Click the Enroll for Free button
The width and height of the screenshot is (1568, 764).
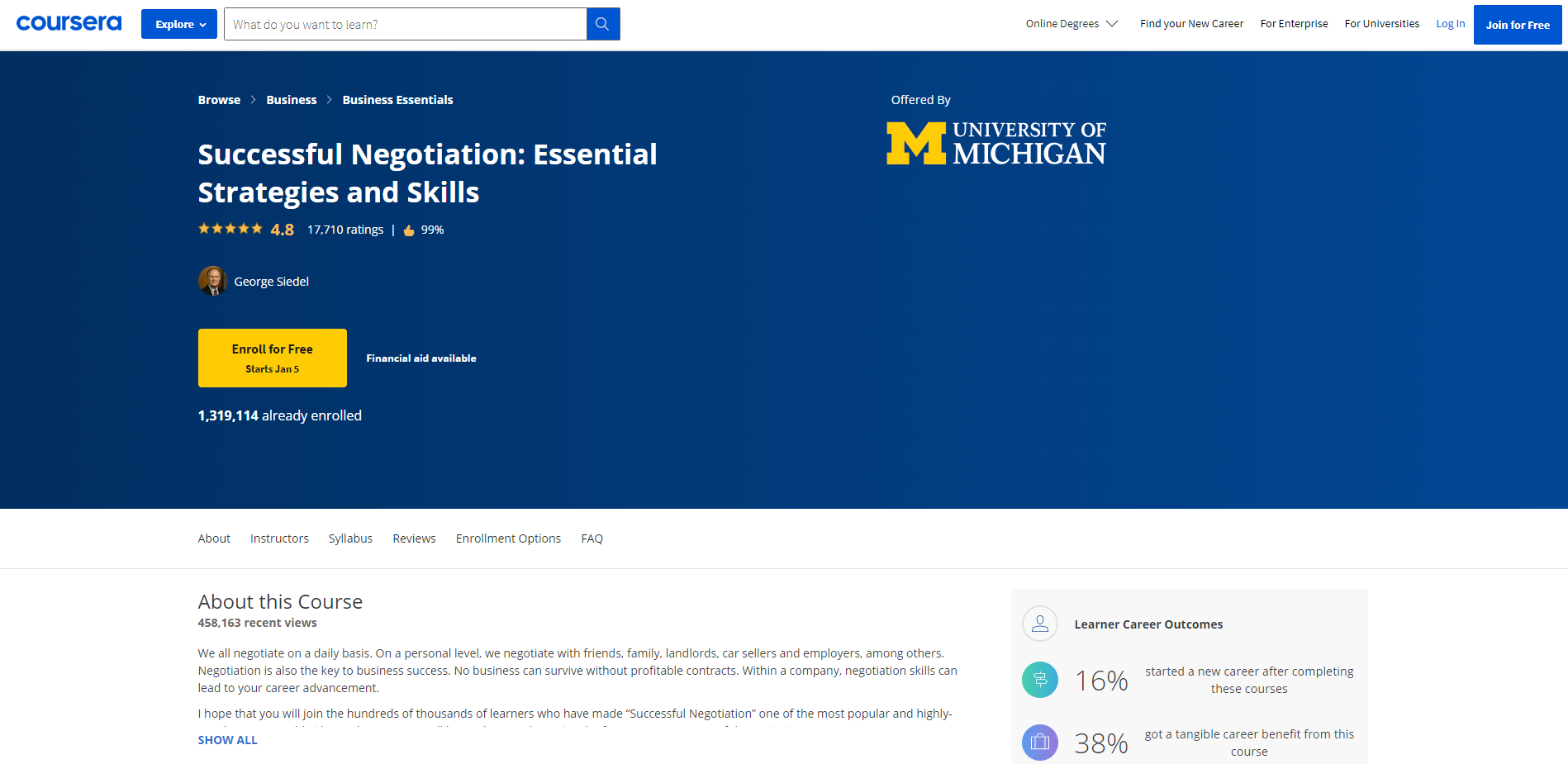tap(273, 358)
